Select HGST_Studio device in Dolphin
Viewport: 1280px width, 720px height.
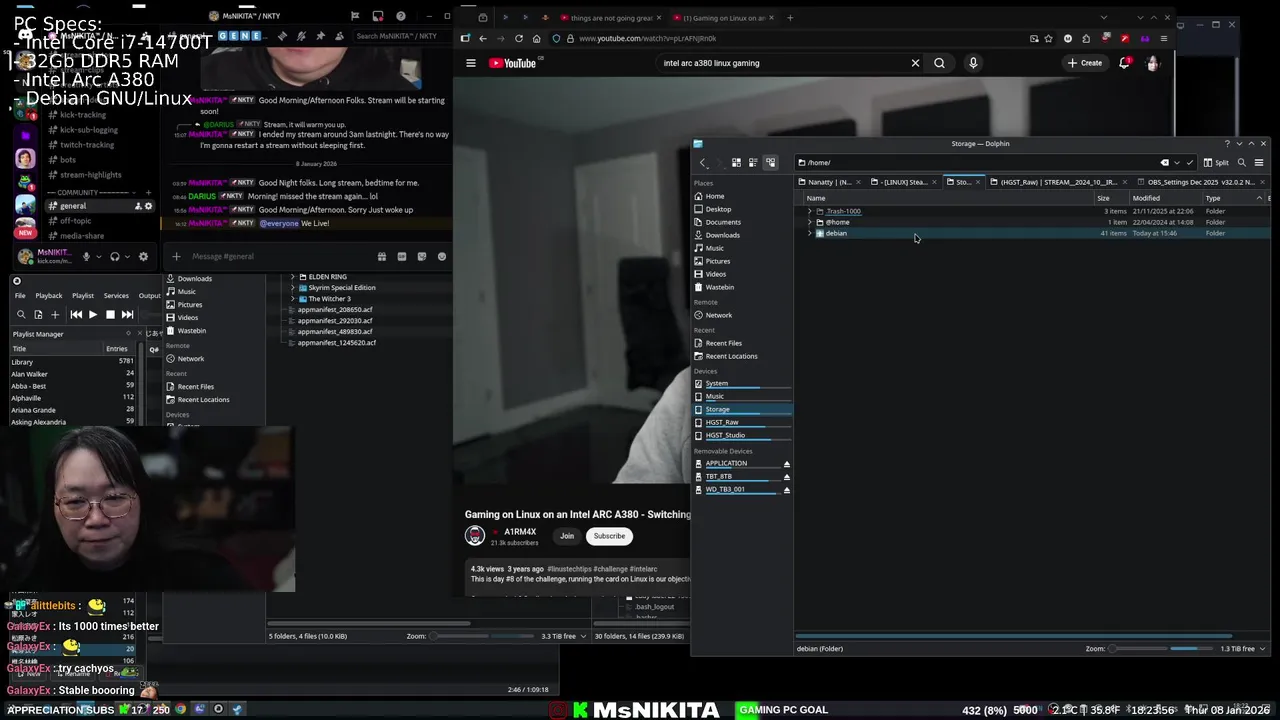(725, 435)
